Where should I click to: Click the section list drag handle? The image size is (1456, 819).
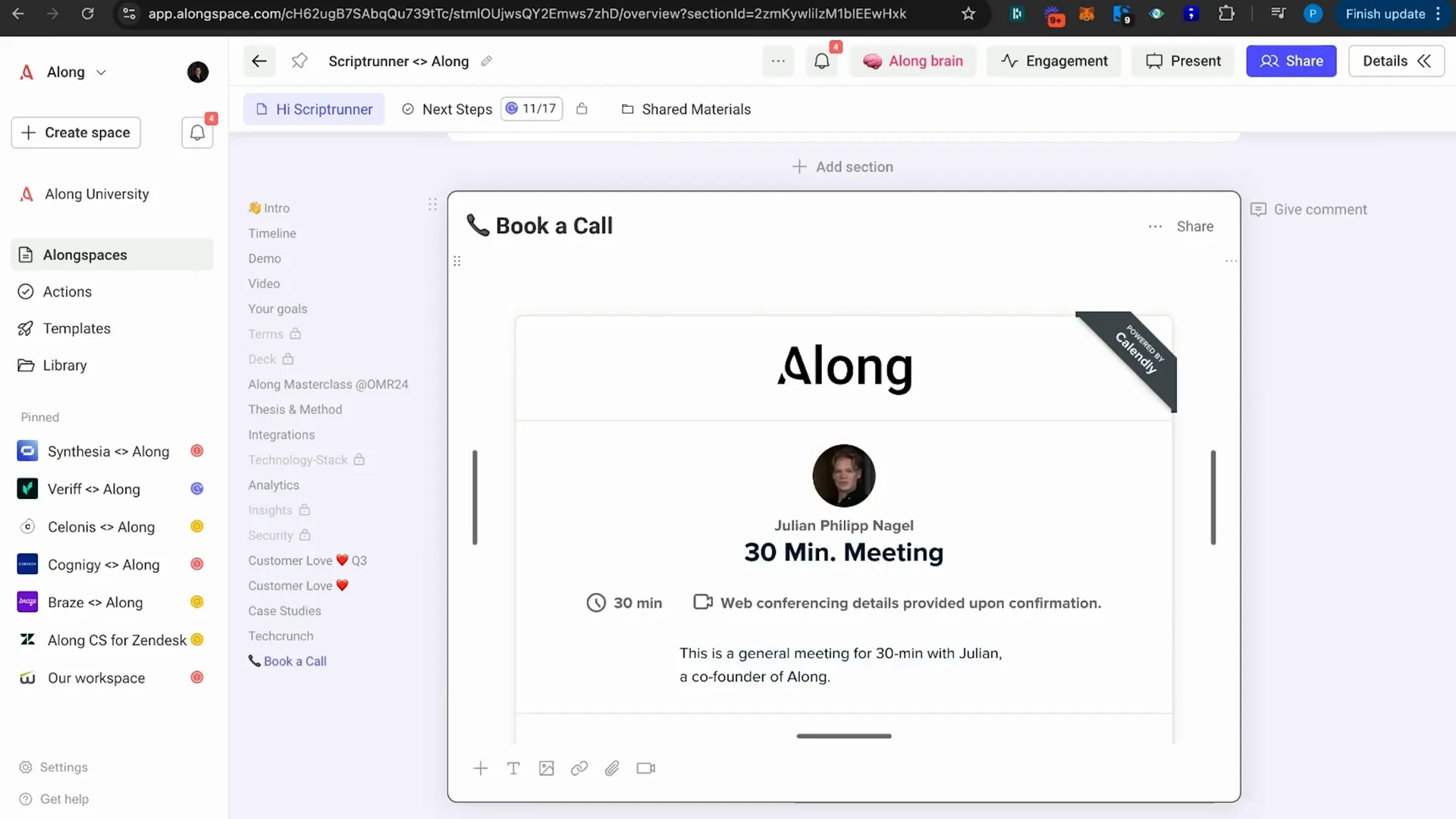pyautogui.click(x=432, y=205)
